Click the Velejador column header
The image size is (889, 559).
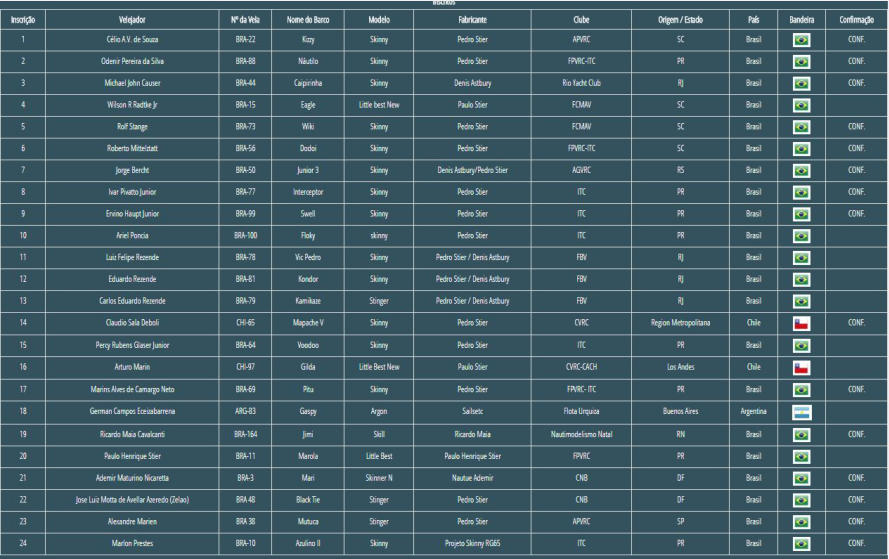click(132, 20)
